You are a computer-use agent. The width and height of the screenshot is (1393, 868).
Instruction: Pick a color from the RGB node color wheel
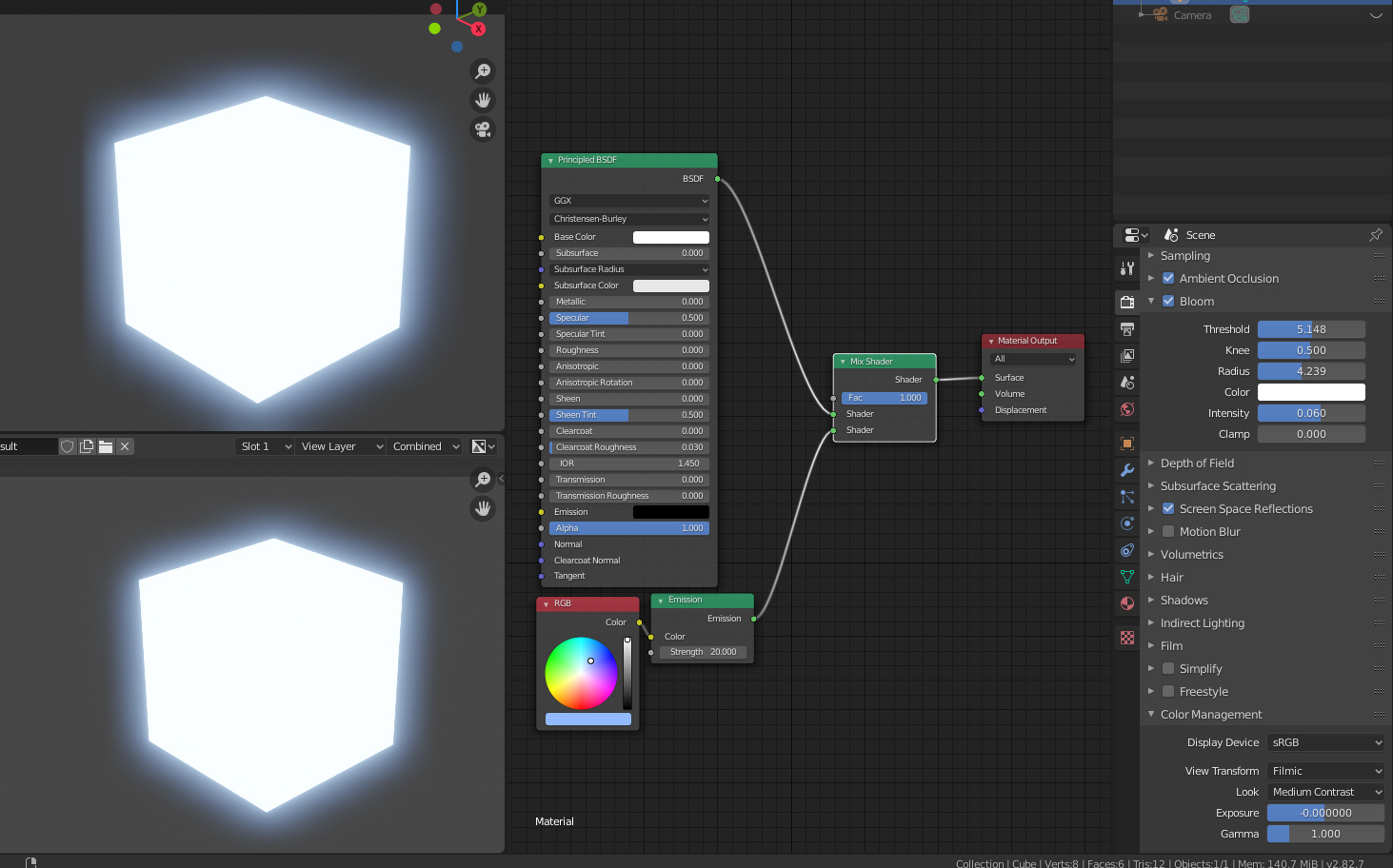pos(581,675)
